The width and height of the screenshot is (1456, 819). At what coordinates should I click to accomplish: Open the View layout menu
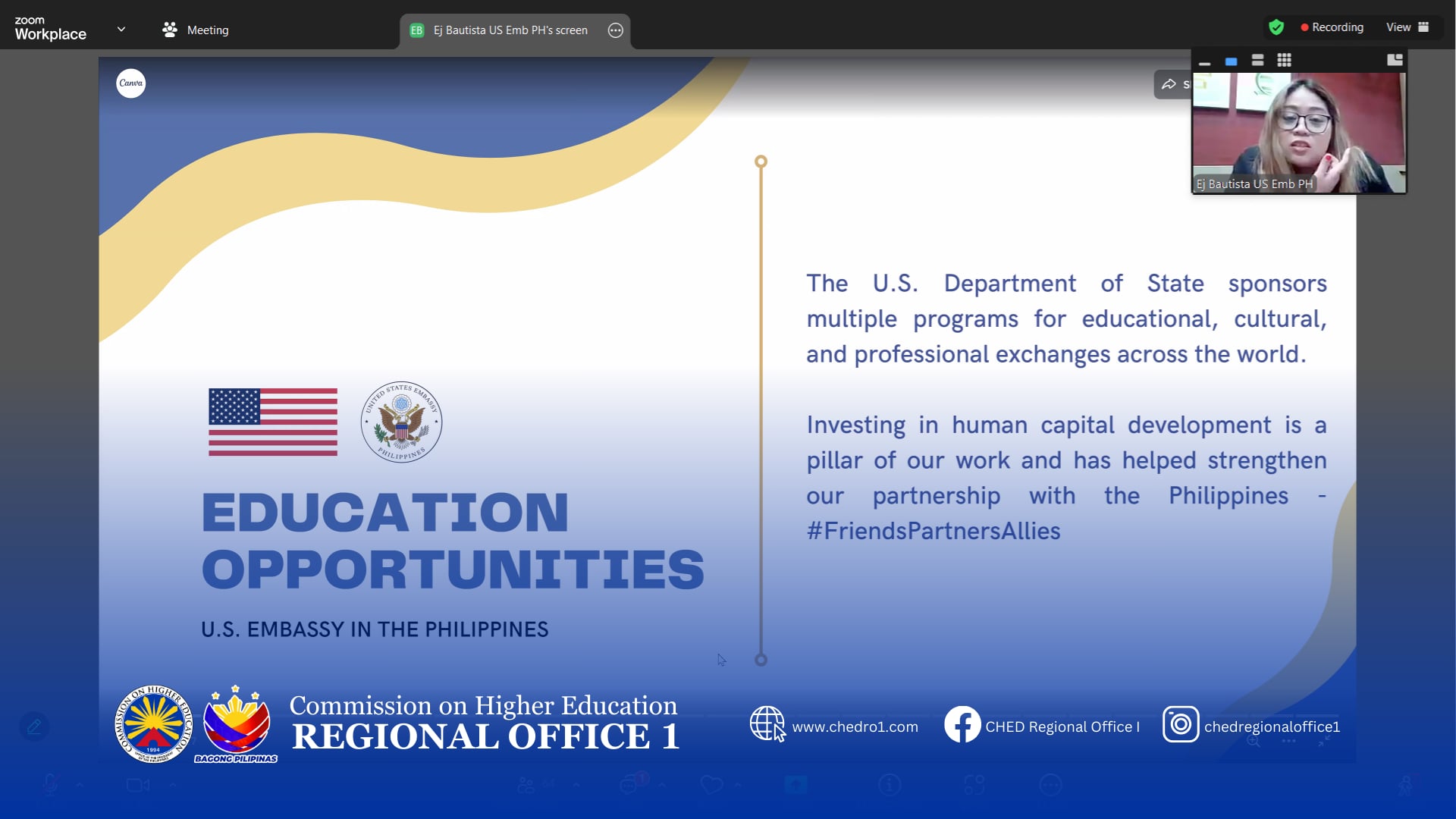[x=1407, y=27]
